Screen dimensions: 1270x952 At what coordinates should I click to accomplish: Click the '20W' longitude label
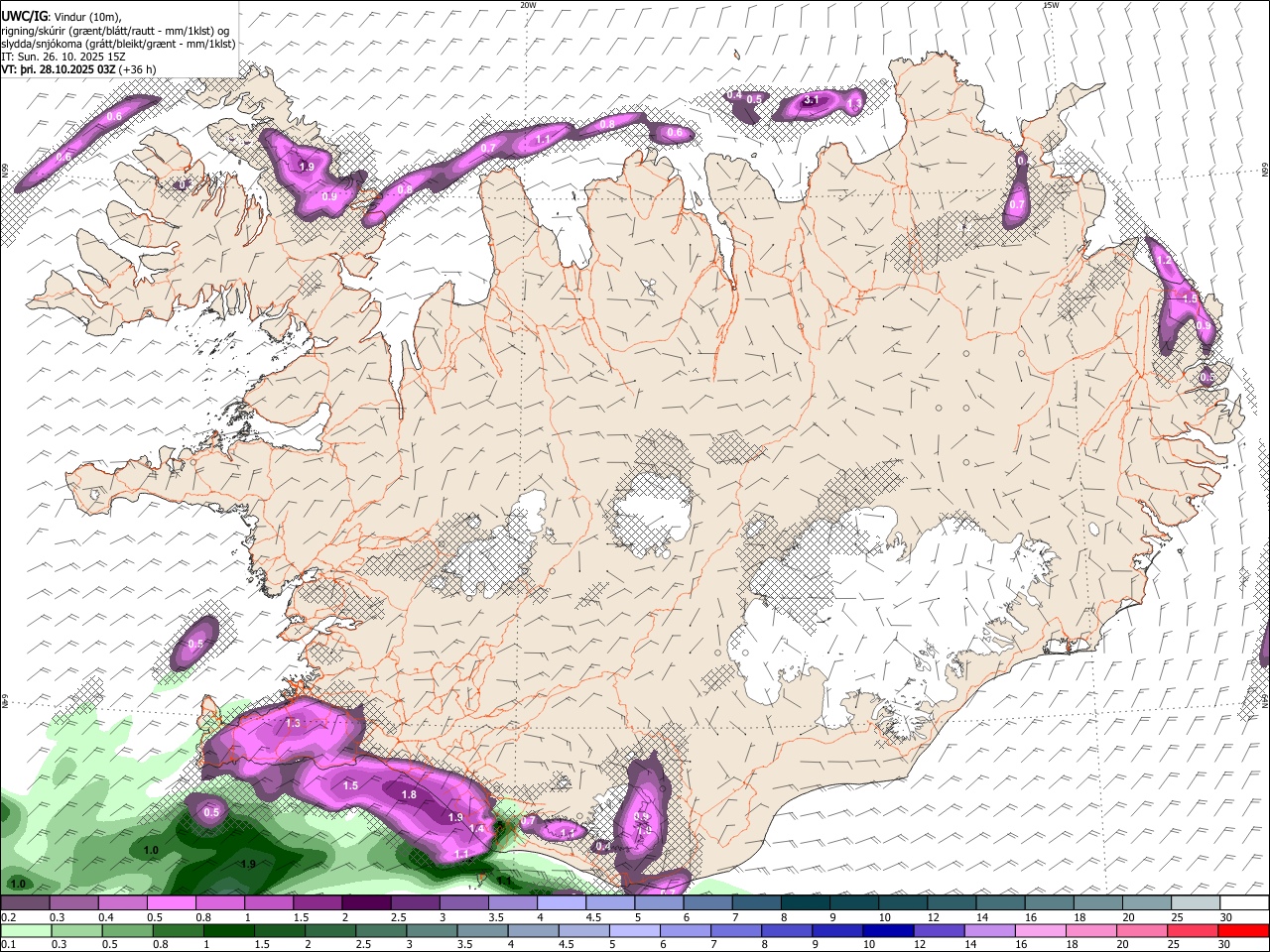coord(528,5)
